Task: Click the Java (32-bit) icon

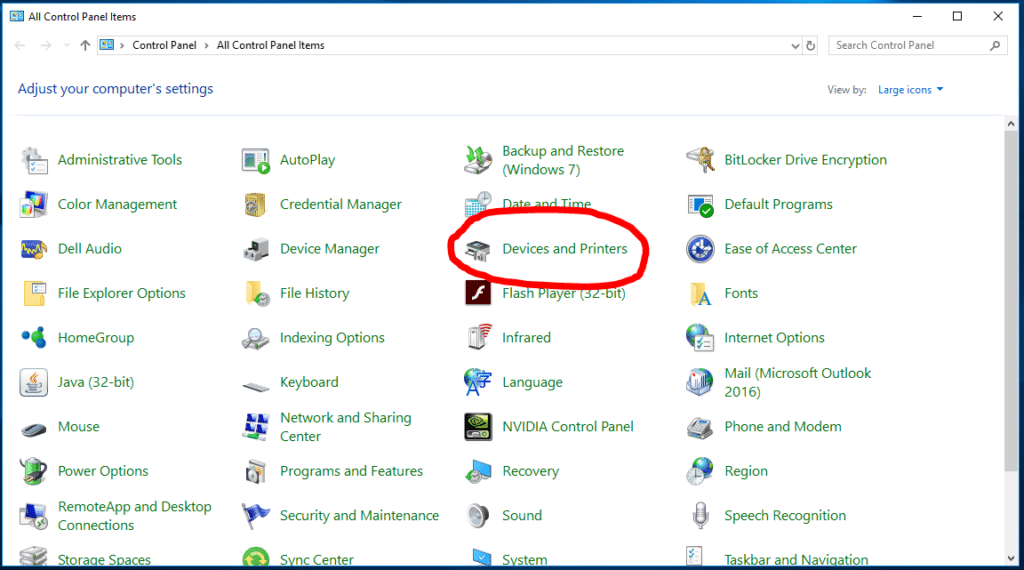Action: point(34,382)
